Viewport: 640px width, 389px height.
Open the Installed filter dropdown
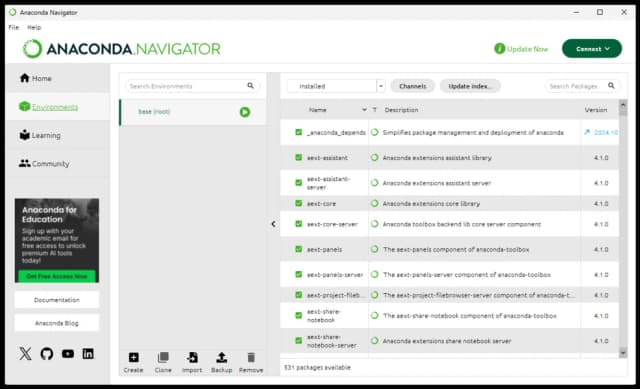point(336,86)
